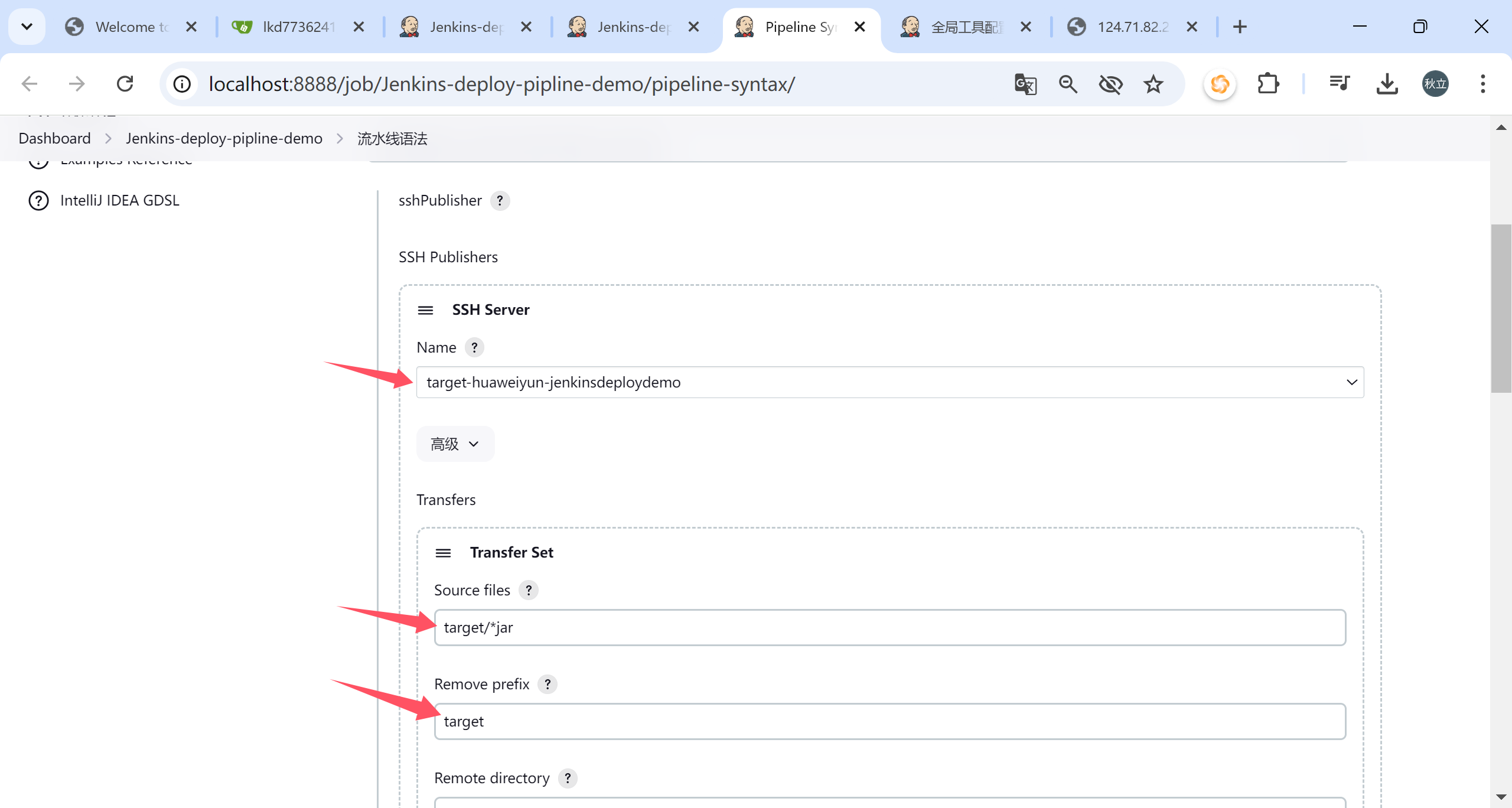Open IntelliJ IDEA GDSL sidebar link
1512x808 pixels.
119,201
